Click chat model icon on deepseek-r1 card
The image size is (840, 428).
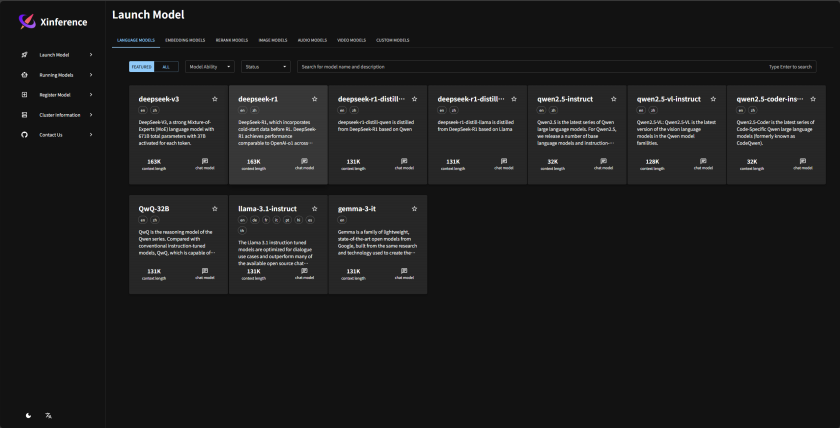point(304,161)
